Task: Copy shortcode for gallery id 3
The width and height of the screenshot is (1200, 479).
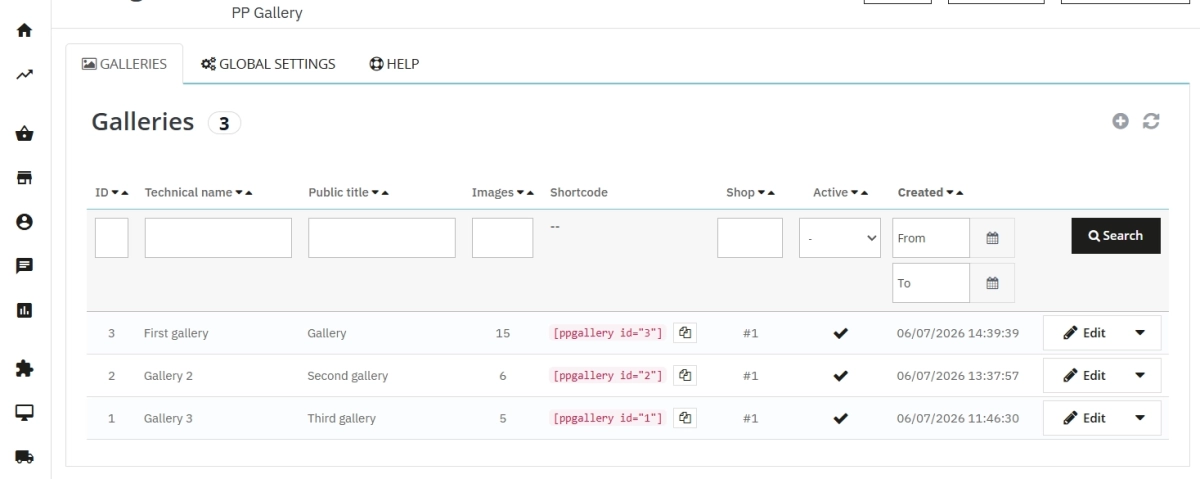Action: click(685, 333)
